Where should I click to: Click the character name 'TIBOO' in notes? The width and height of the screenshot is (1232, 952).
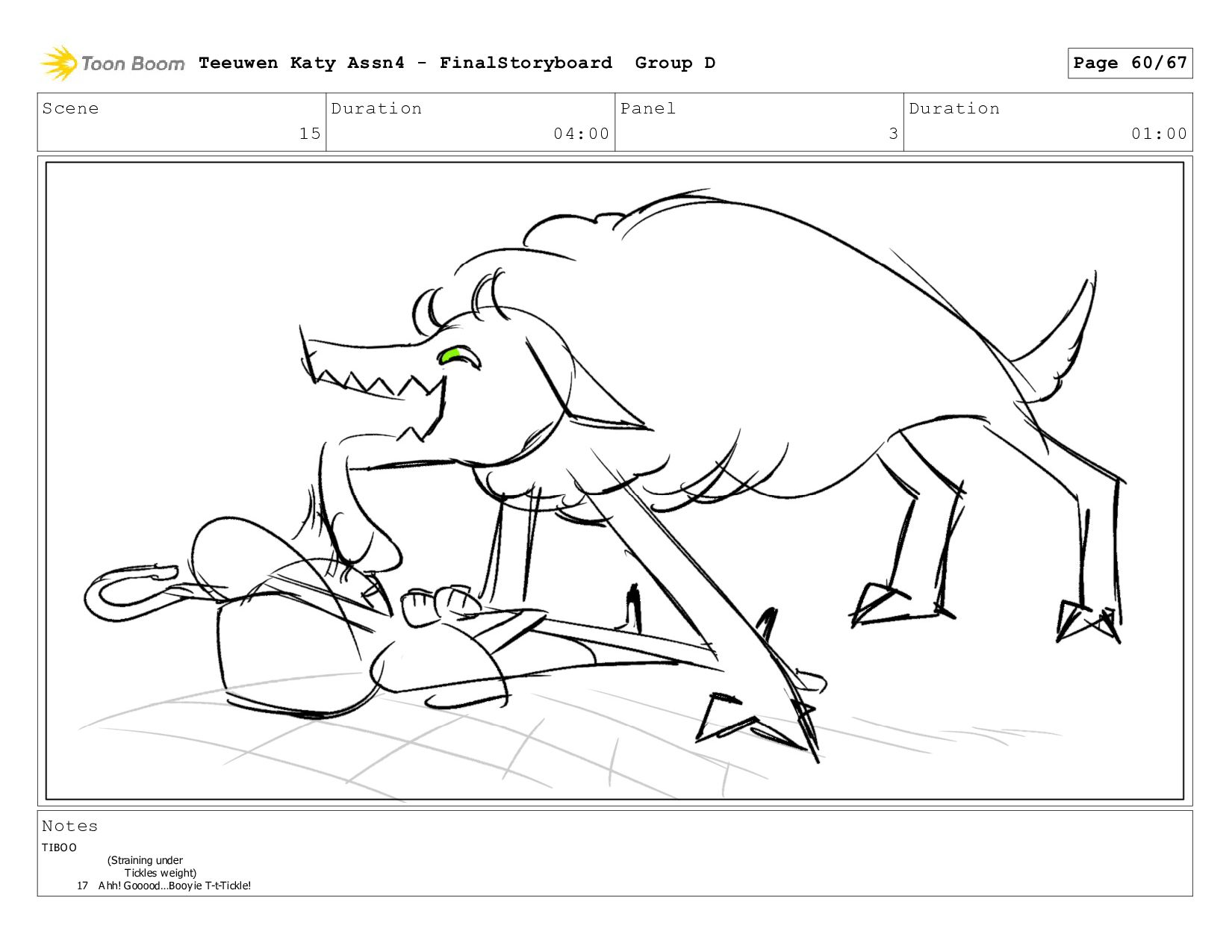59,847
